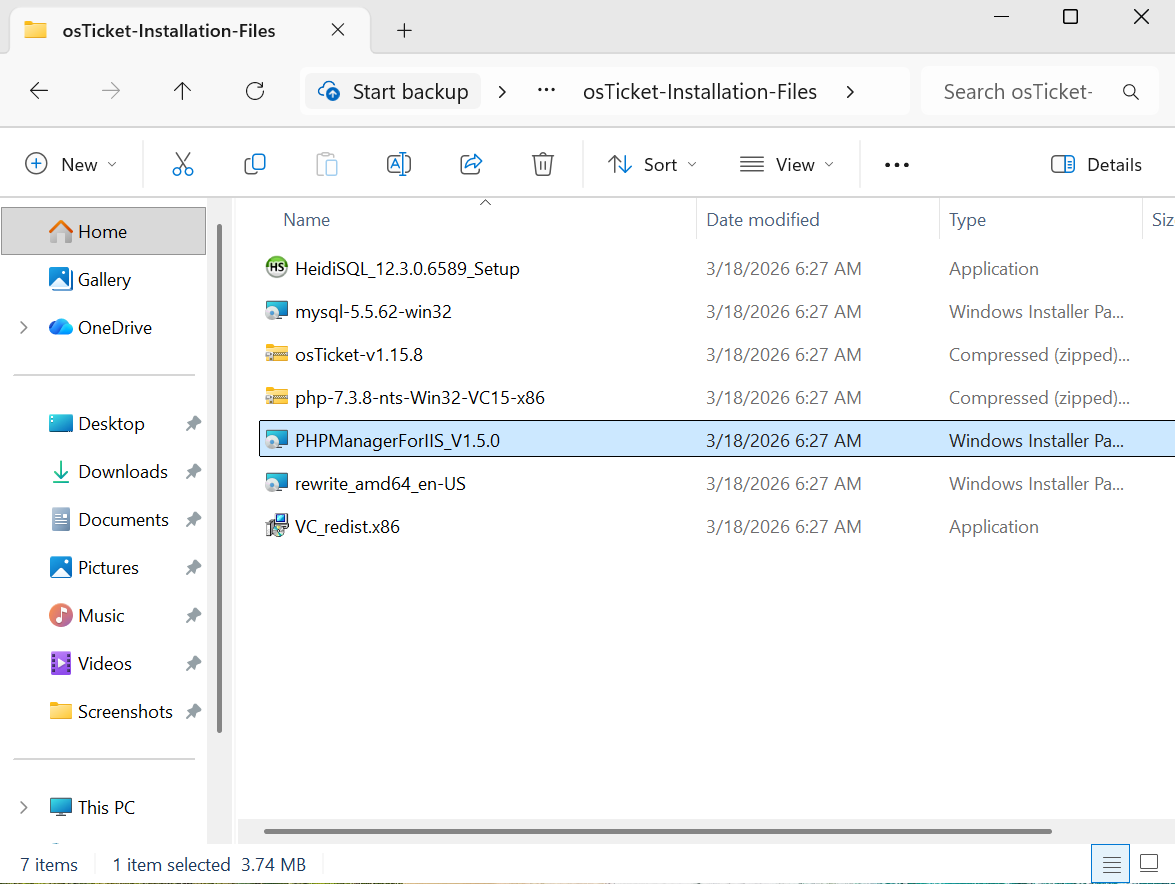Screen dimensions: 1175x884
Task: Expand chevron after Start backup
Action: (502, 91)
